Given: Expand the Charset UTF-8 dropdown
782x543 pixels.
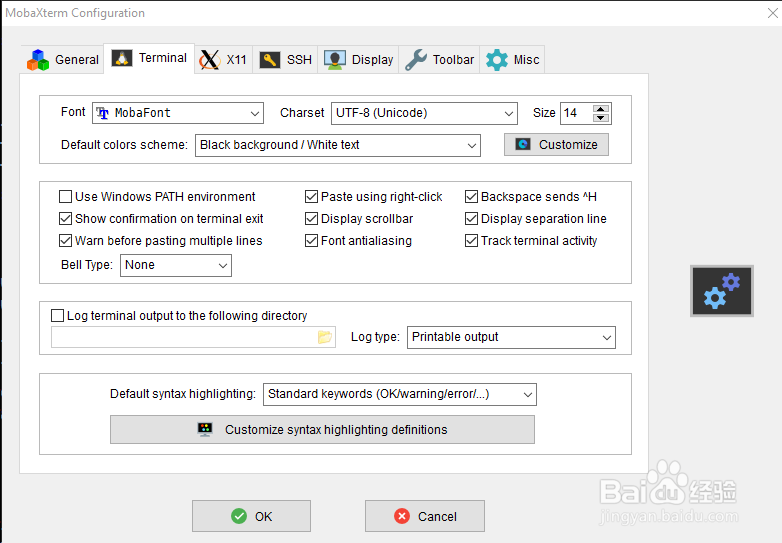Looking at the screenshot, I should point(424,113).
